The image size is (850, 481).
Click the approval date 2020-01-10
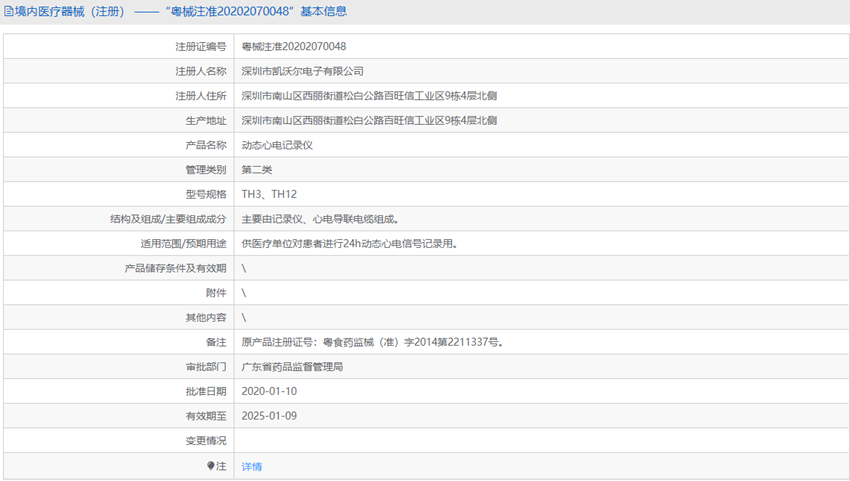pyautogui.click(x=269, y=391)
